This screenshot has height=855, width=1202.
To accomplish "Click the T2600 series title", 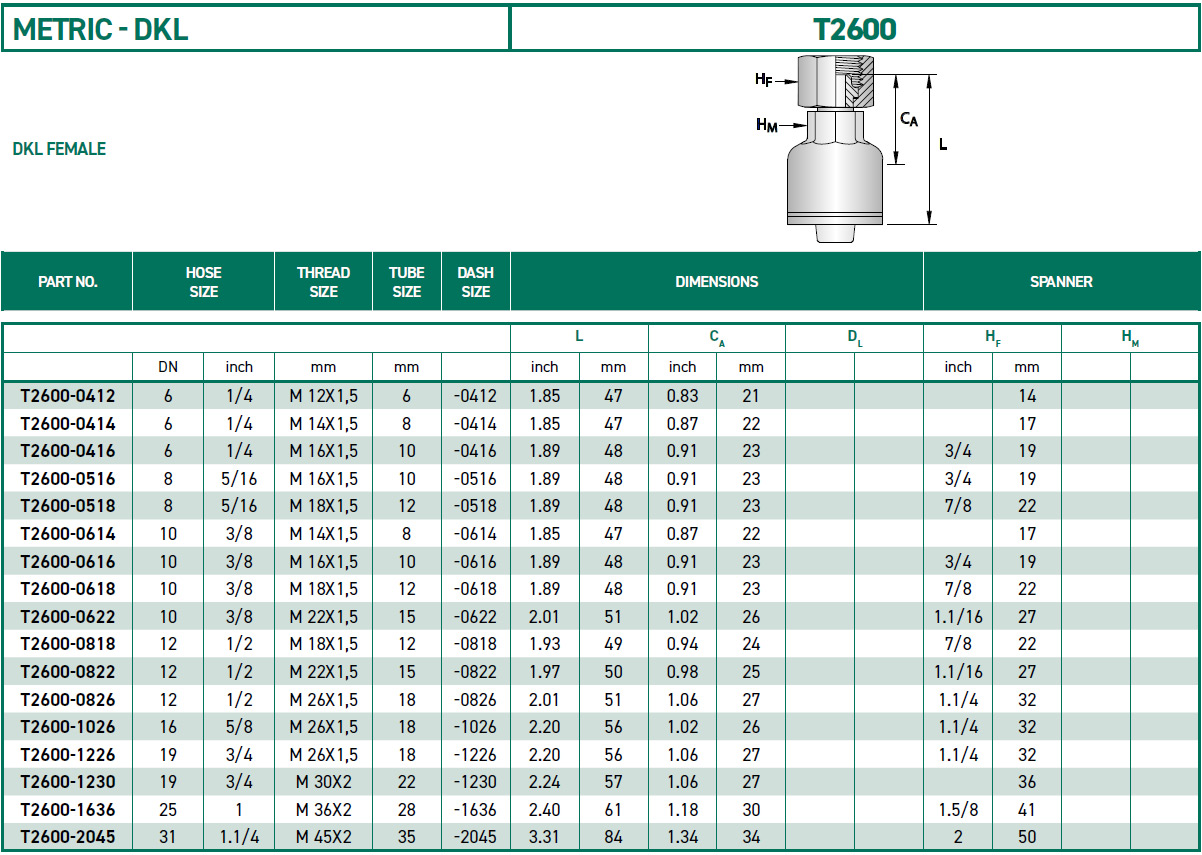I will 855,29.
